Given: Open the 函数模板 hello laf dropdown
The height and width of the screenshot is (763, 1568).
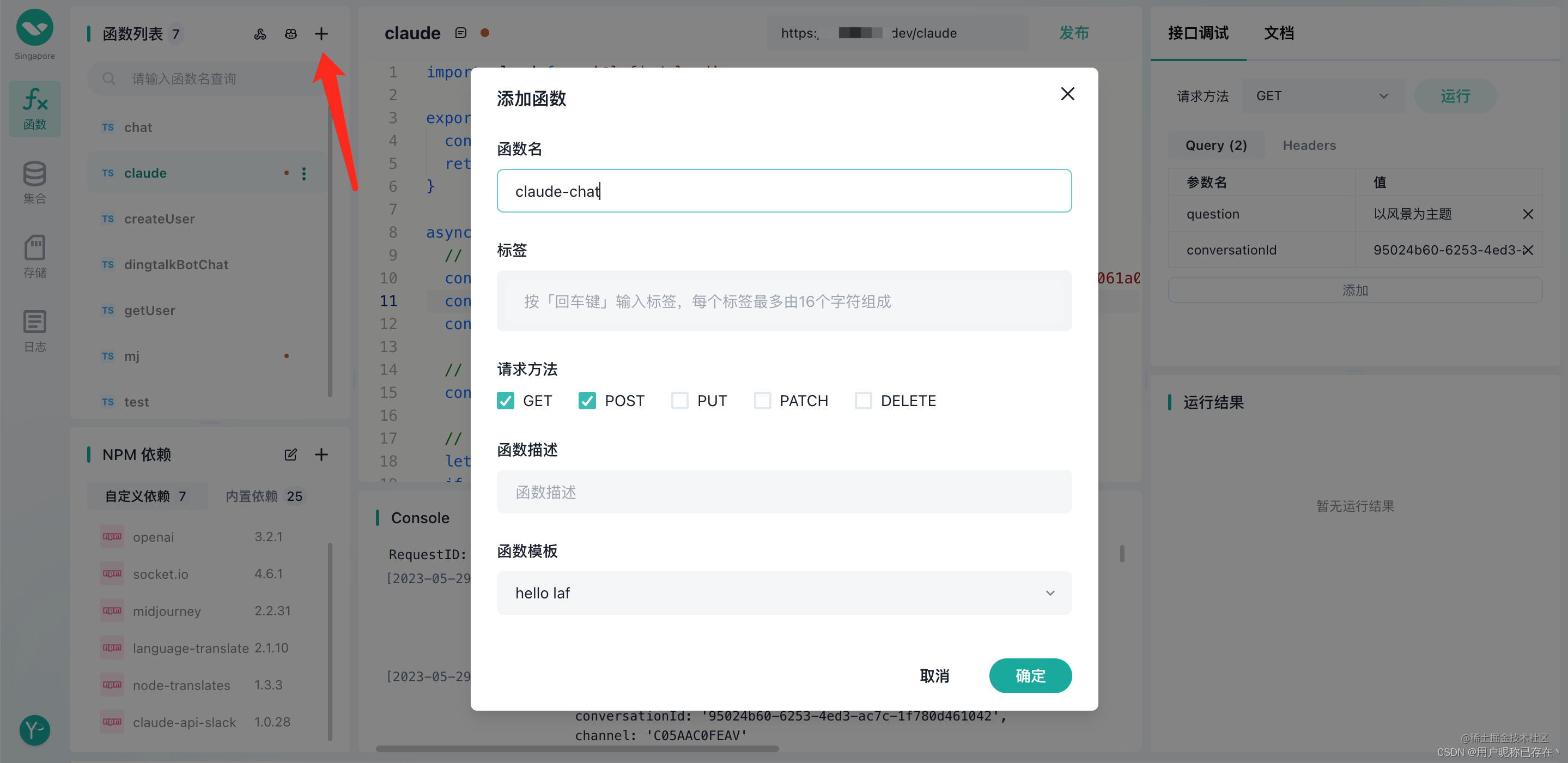Looking at the screenshot, I should tap(784, 592).
